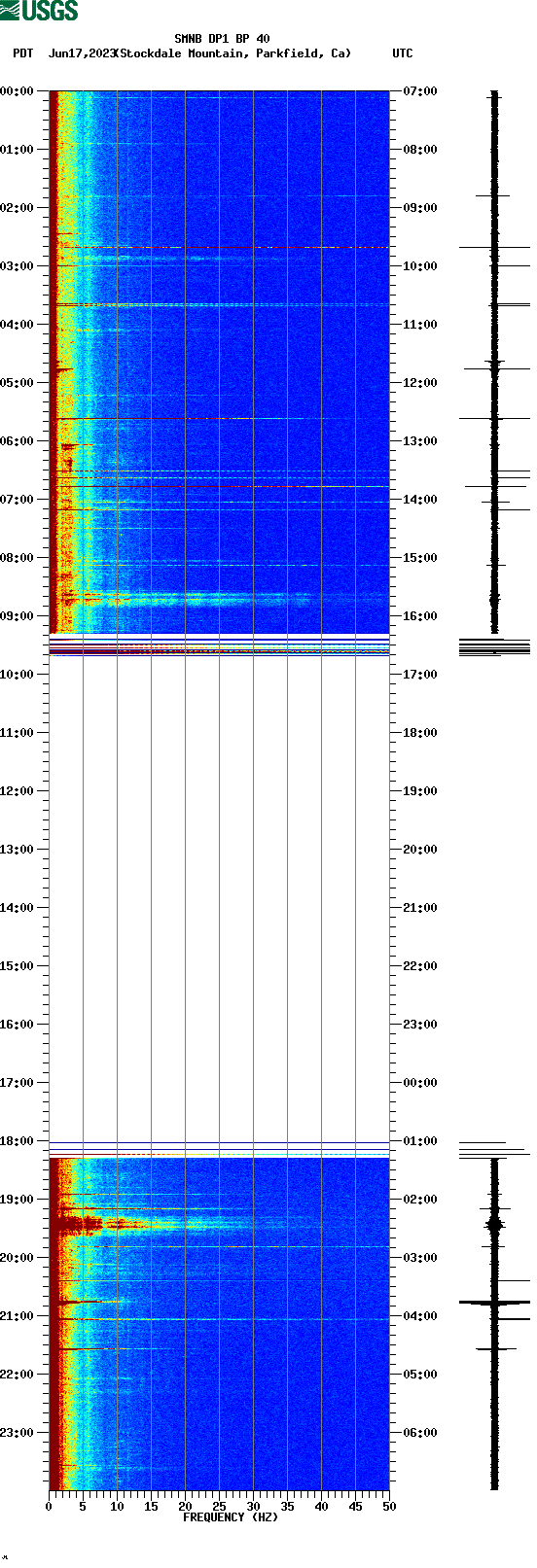Image resolution: width=537 pixels, height=1568 pixels.
Task: Click the 07:00 UTC time label
Action: [420, 91]
